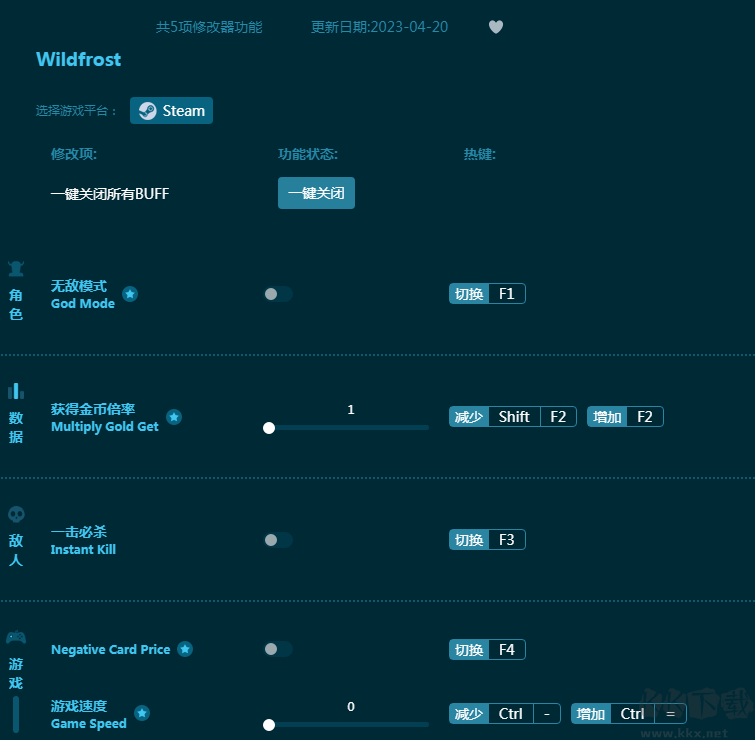The width and height of the screenshot is (755, 740).
Task: Click the star icon beside Game Speed
Action: click(x=142, y=713)
